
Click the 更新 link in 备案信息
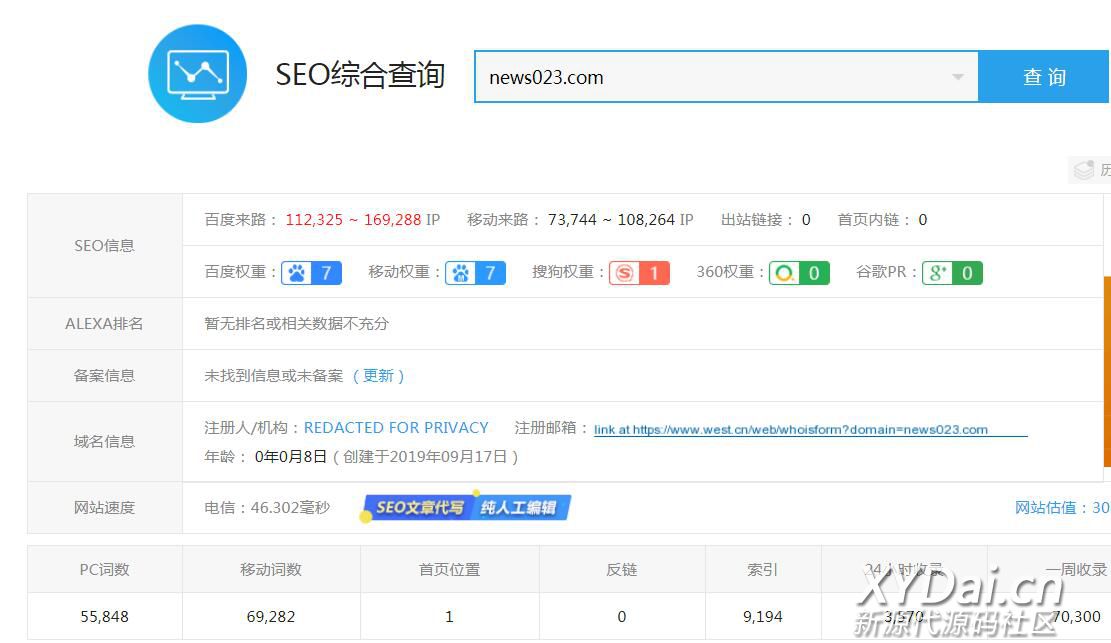378,376
